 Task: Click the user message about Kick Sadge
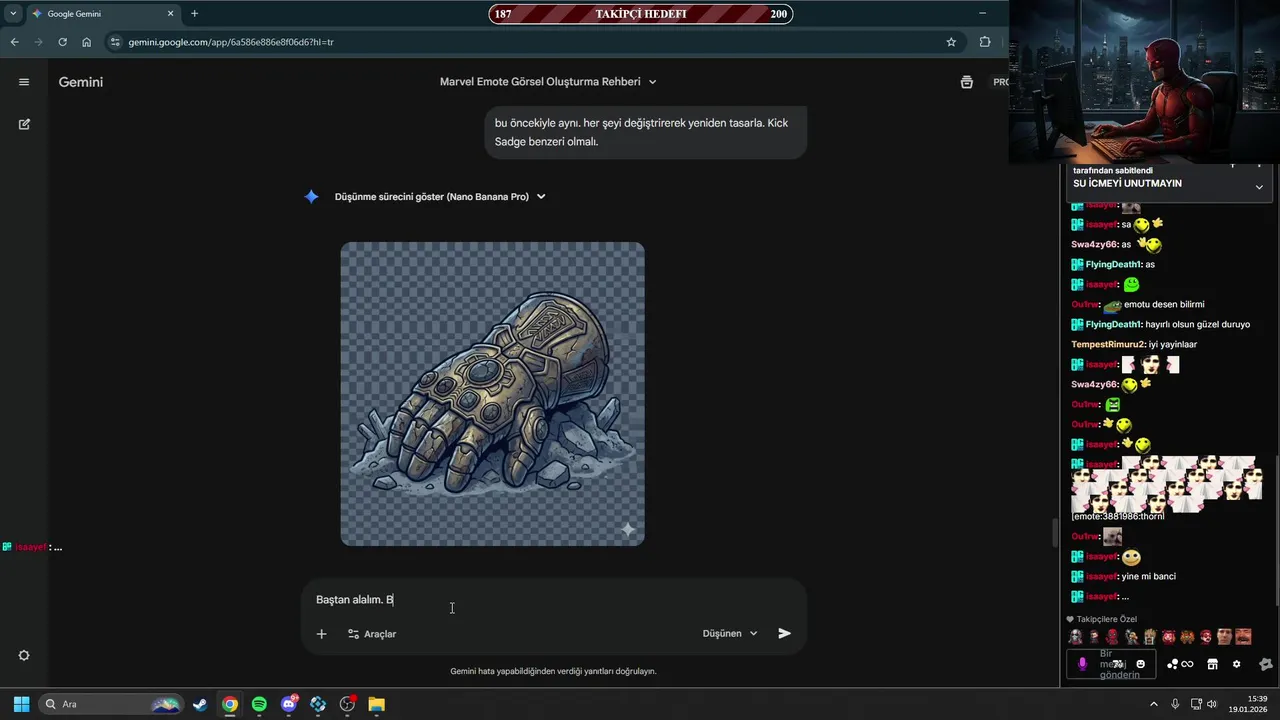[645, 132]
